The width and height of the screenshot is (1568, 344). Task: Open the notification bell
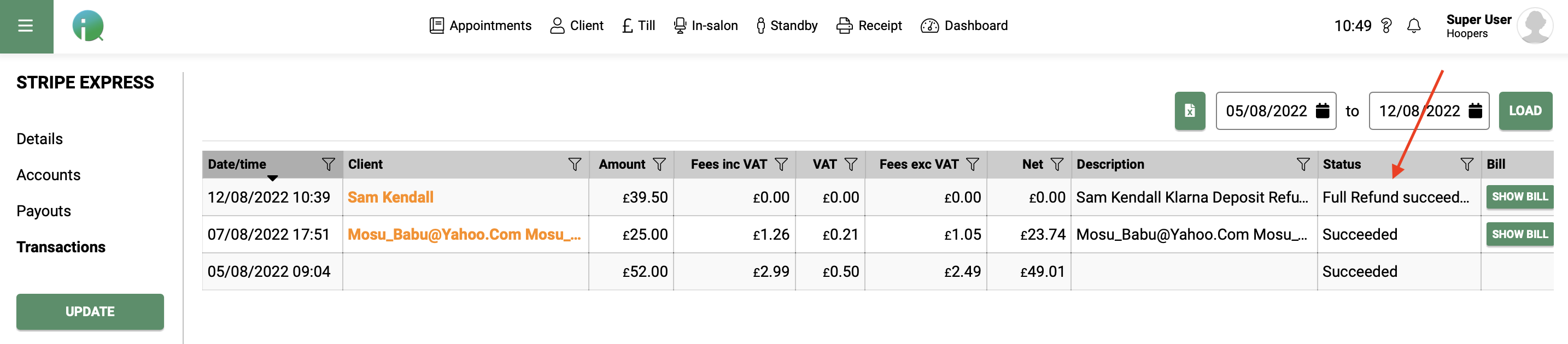[1413, 26]
